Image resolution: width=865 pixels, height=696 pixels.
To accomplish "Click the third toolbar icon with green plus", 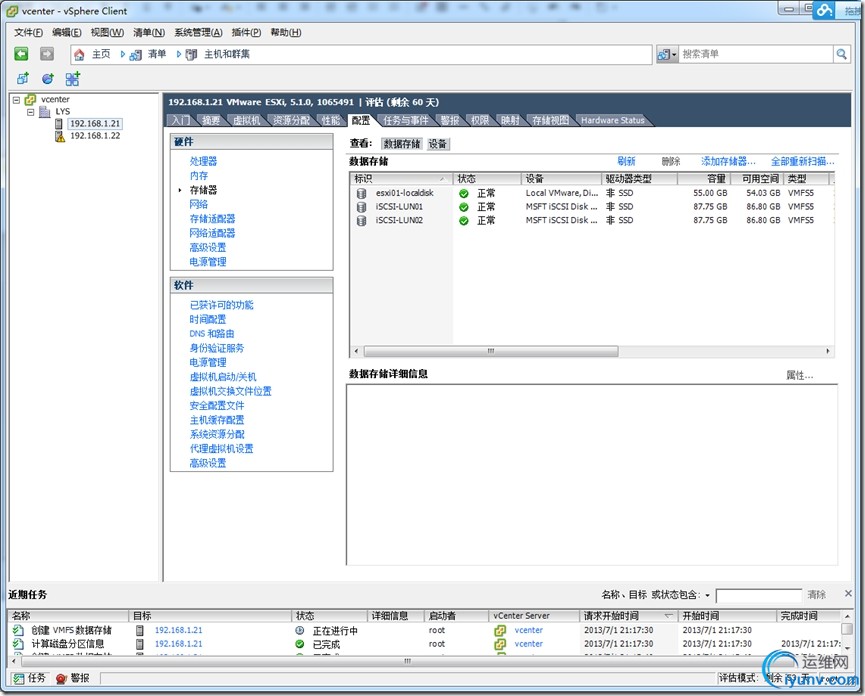I will click(x=73, y=79).
